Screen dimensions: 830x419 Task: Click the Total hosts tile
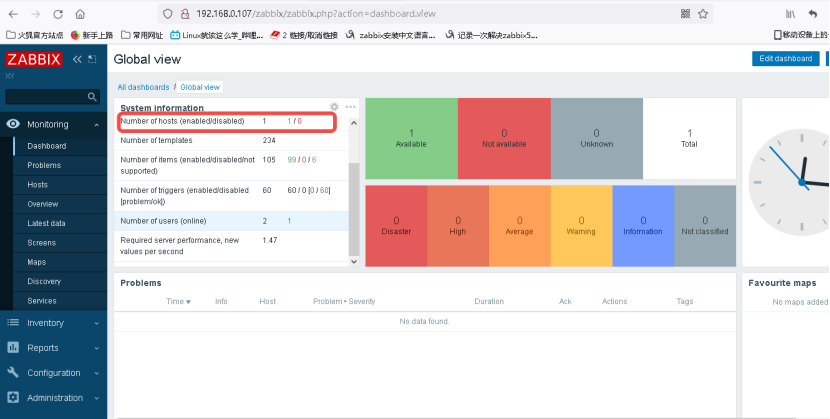point(689,139)
